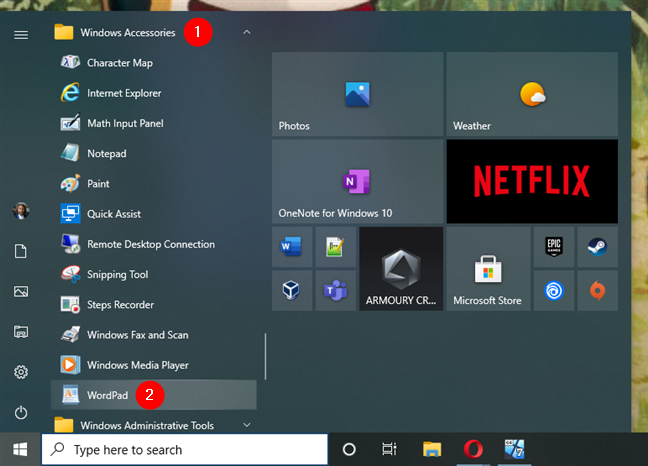The width and height of the screenshot is (648, 466).
Task: Open the user account picture menu
Action: 21,211
